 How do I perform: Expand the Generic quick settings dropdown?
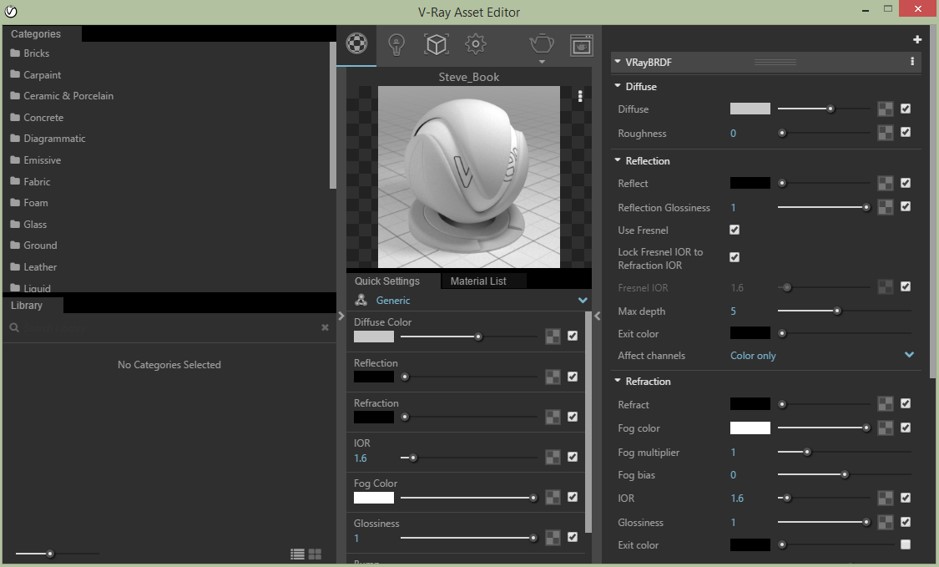click(582, 300)
